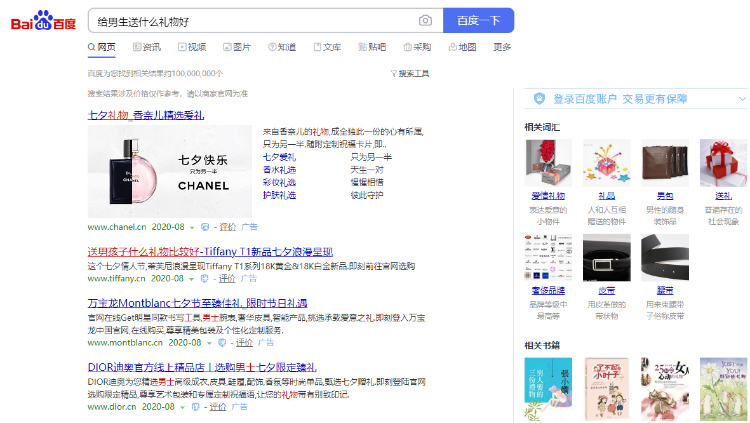The image size is (750, 423).
Task: Open the 爱情礼物 link
Action: point(548,196)
